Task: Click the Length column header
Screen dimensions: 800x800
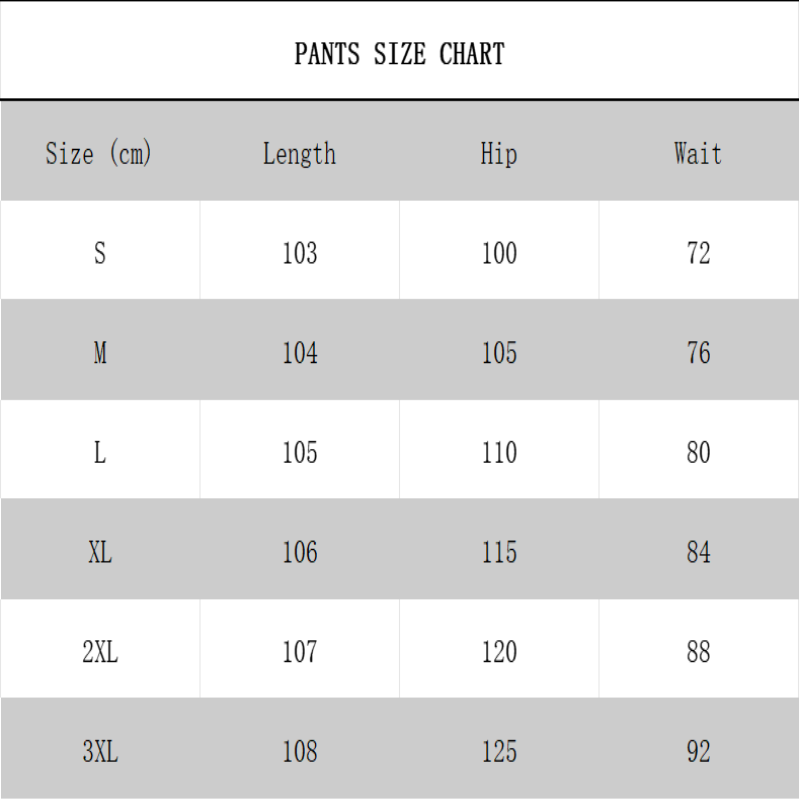Action: 299,154
